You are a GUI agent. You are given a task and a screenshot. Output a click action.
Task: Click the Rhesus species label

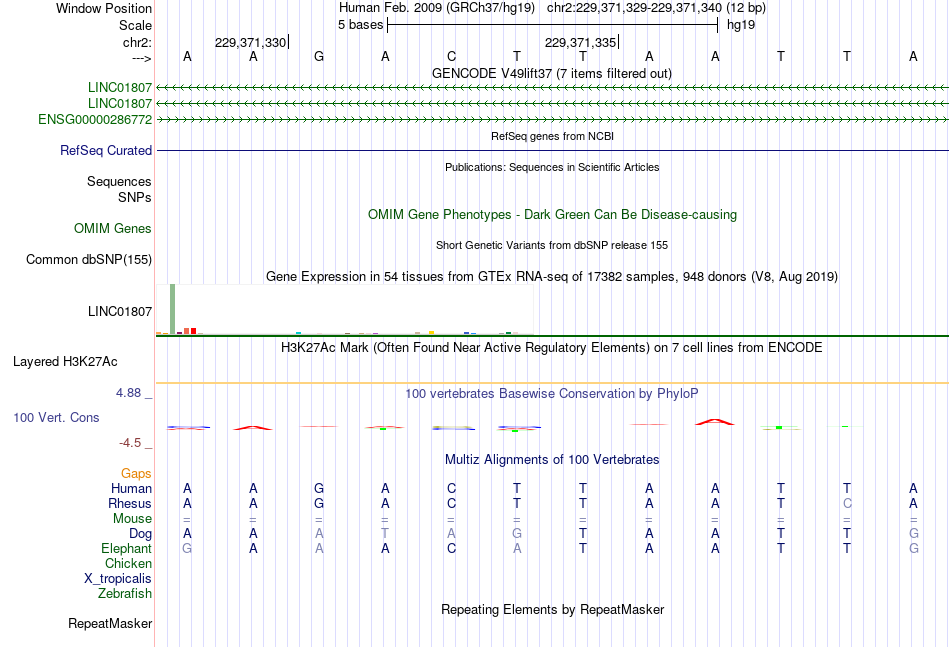click(130, 503)
